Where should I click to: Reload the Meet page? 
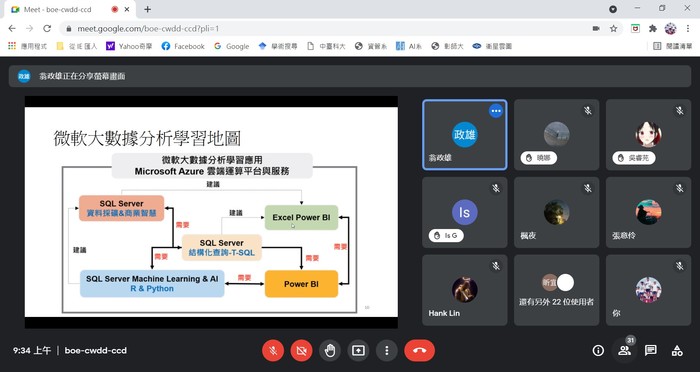pyautogui.click(x=47, y=29)
